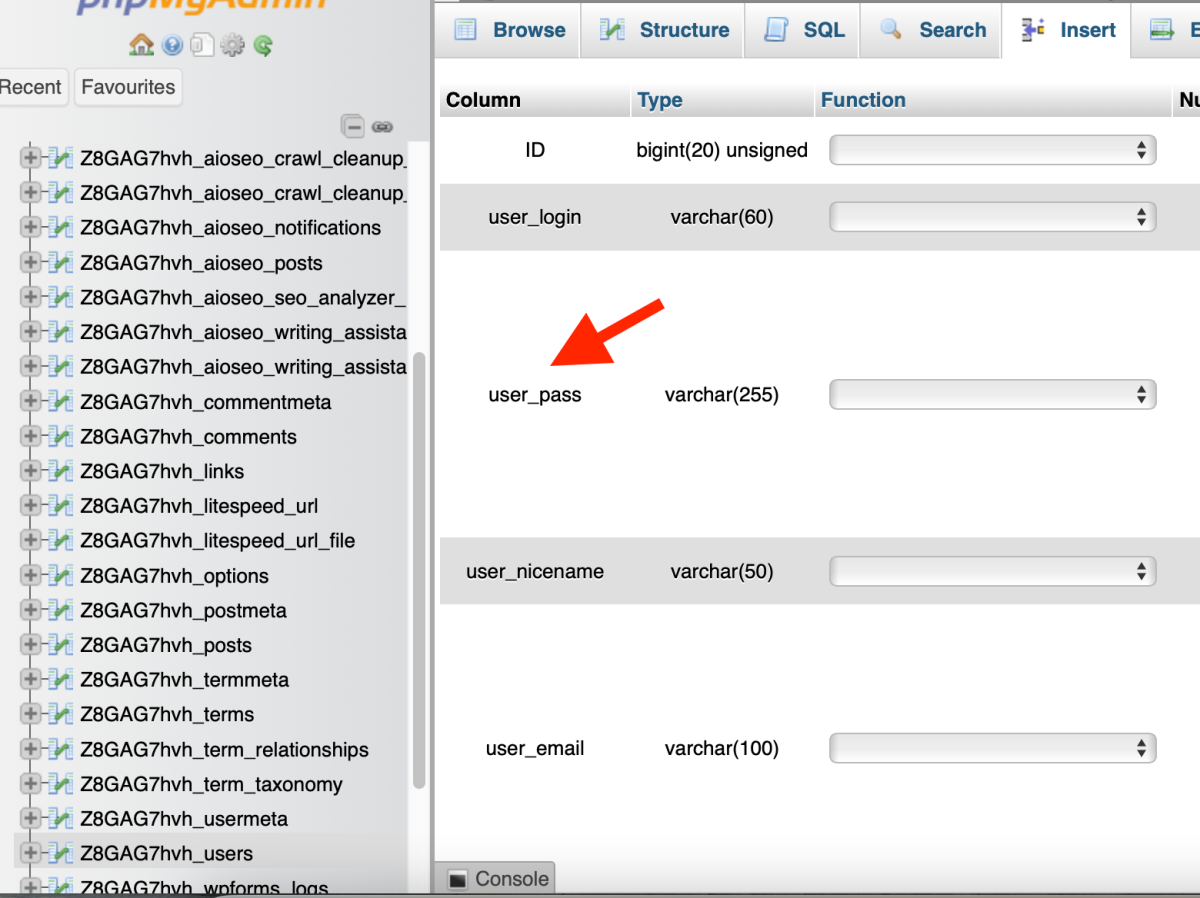Open the Function dropdown for user_pass
Viewport: 1200px width, 898px height.
point(992,394)
